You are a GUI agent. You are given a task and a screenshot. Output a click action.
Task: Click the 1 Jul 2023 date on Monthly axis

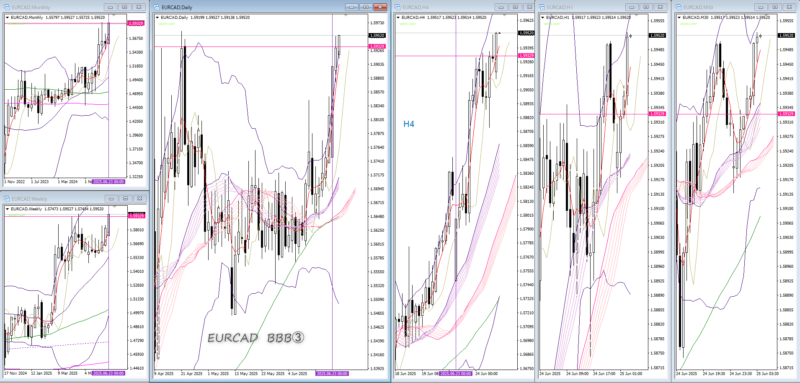40,182
